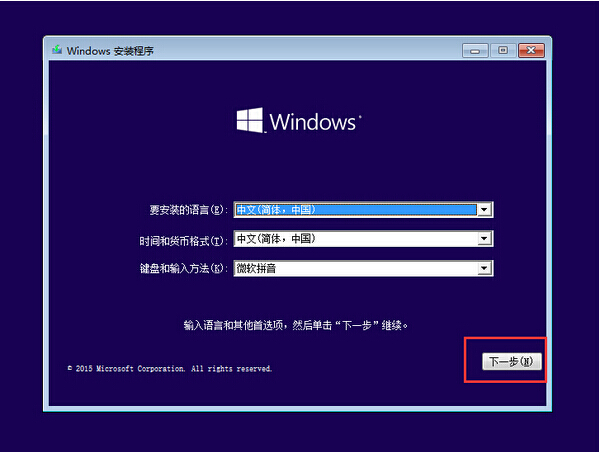Minimize the Windows 安装程序 window

476,50
